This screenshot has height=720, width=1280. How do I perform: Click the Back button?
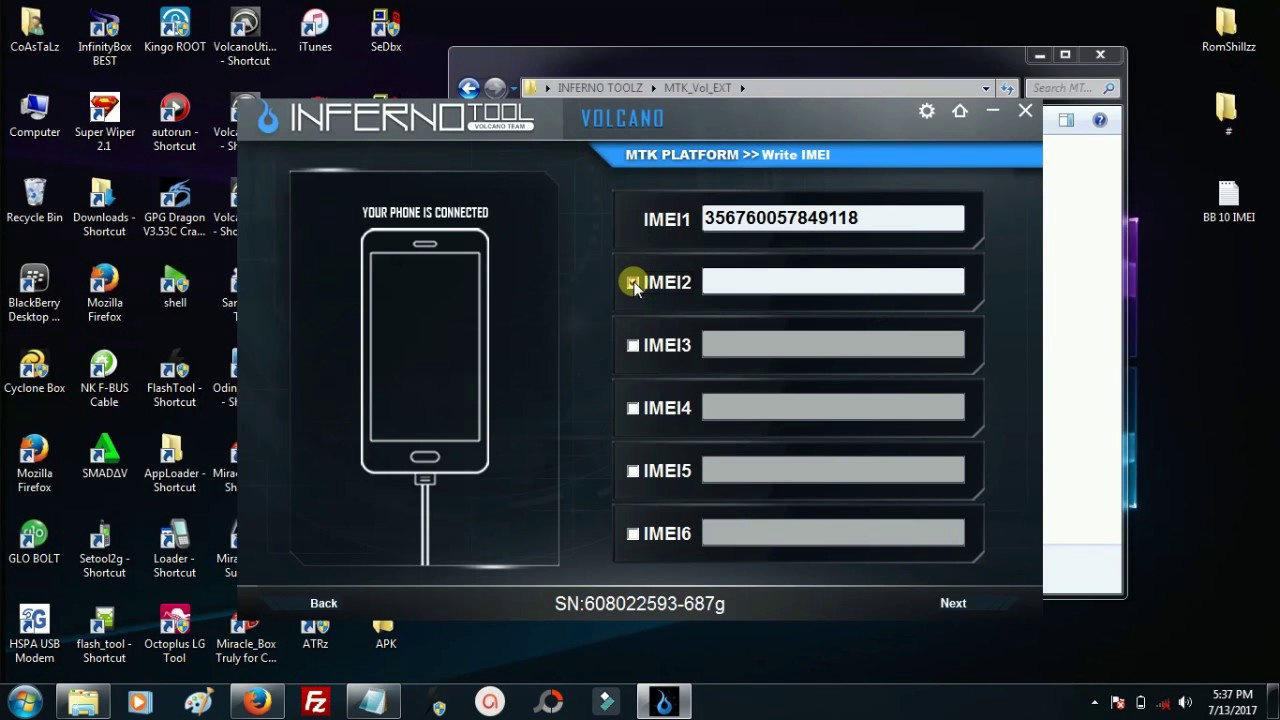tap(324, 603)
